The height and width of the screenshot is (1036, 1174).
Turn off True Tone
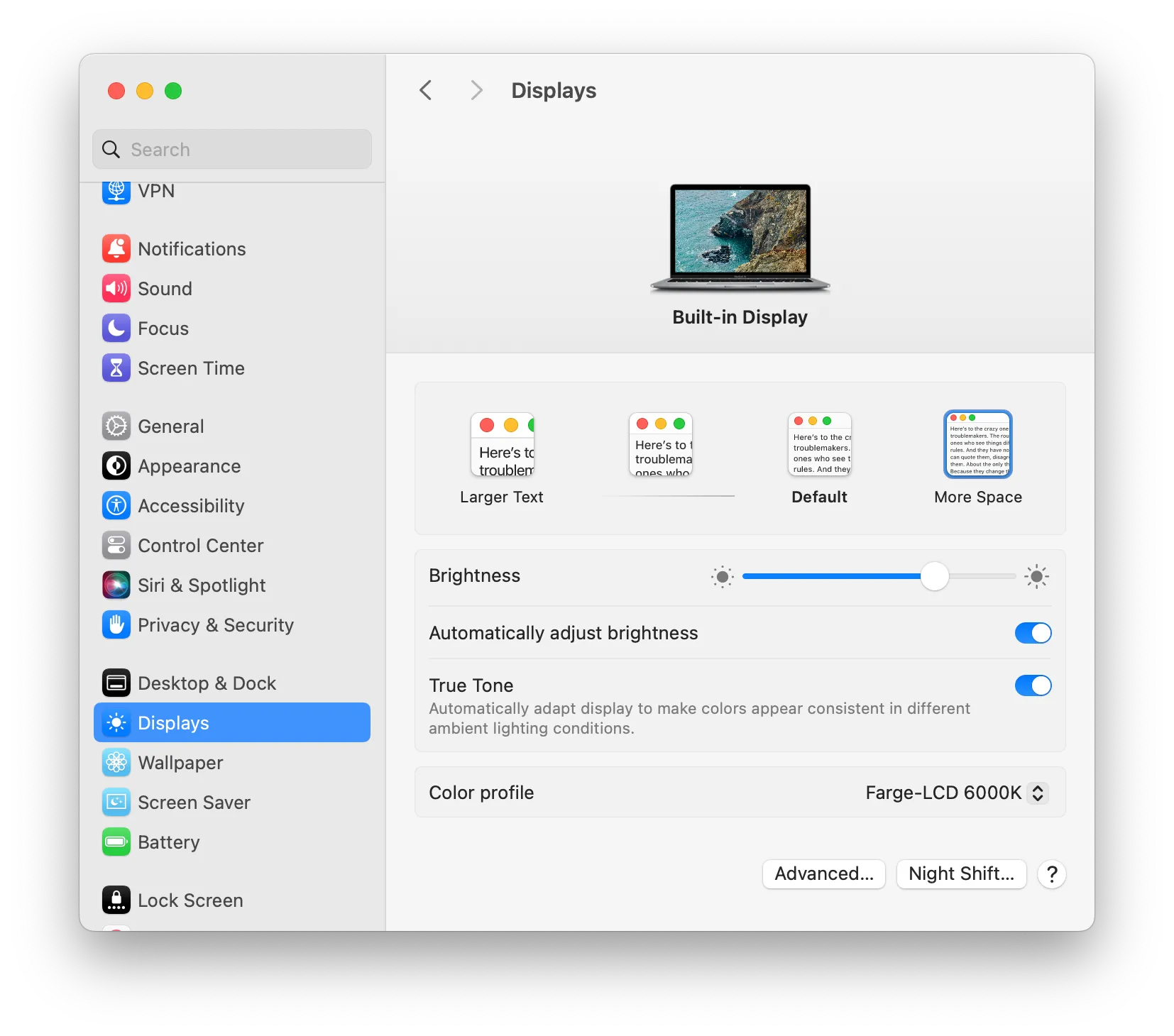pos(1033,685)
